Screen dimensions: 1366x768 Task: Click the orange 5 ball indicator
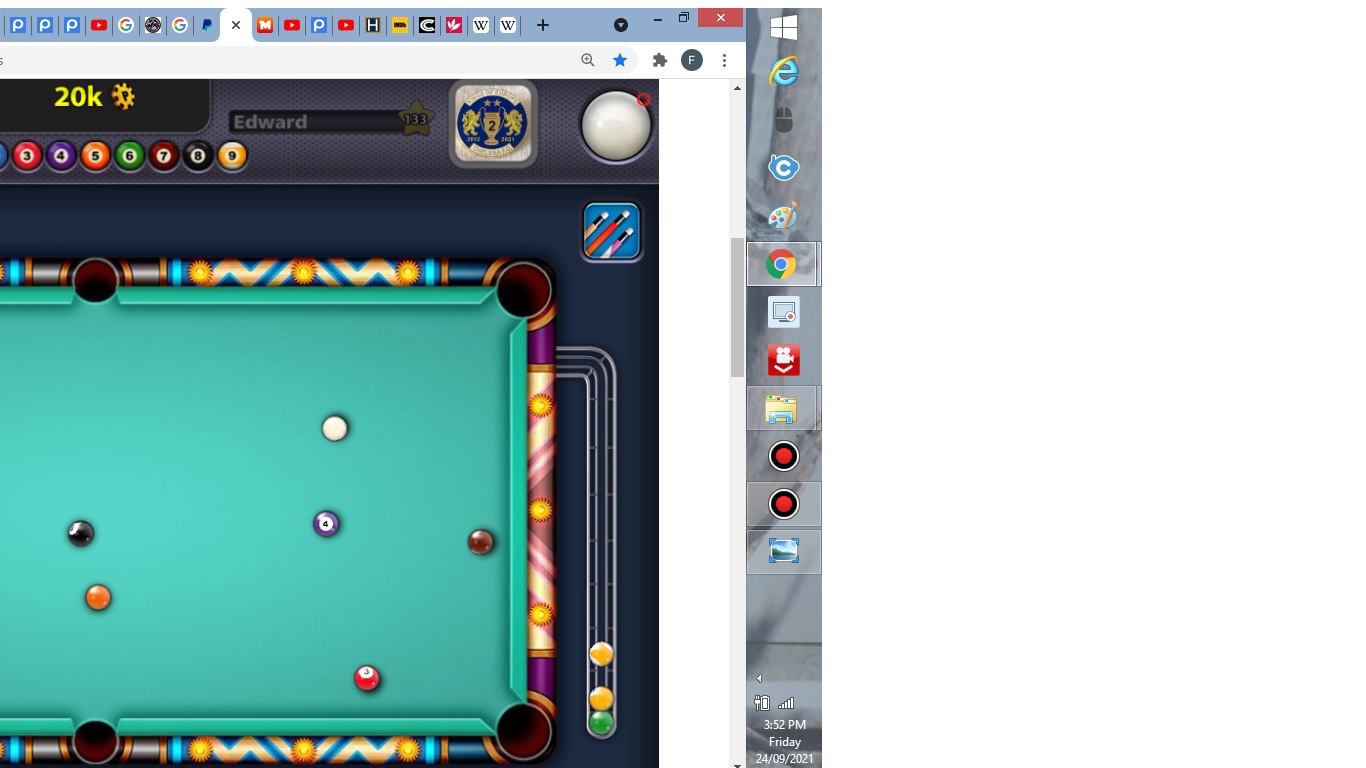pyautogui.click(x=95, y=156)
